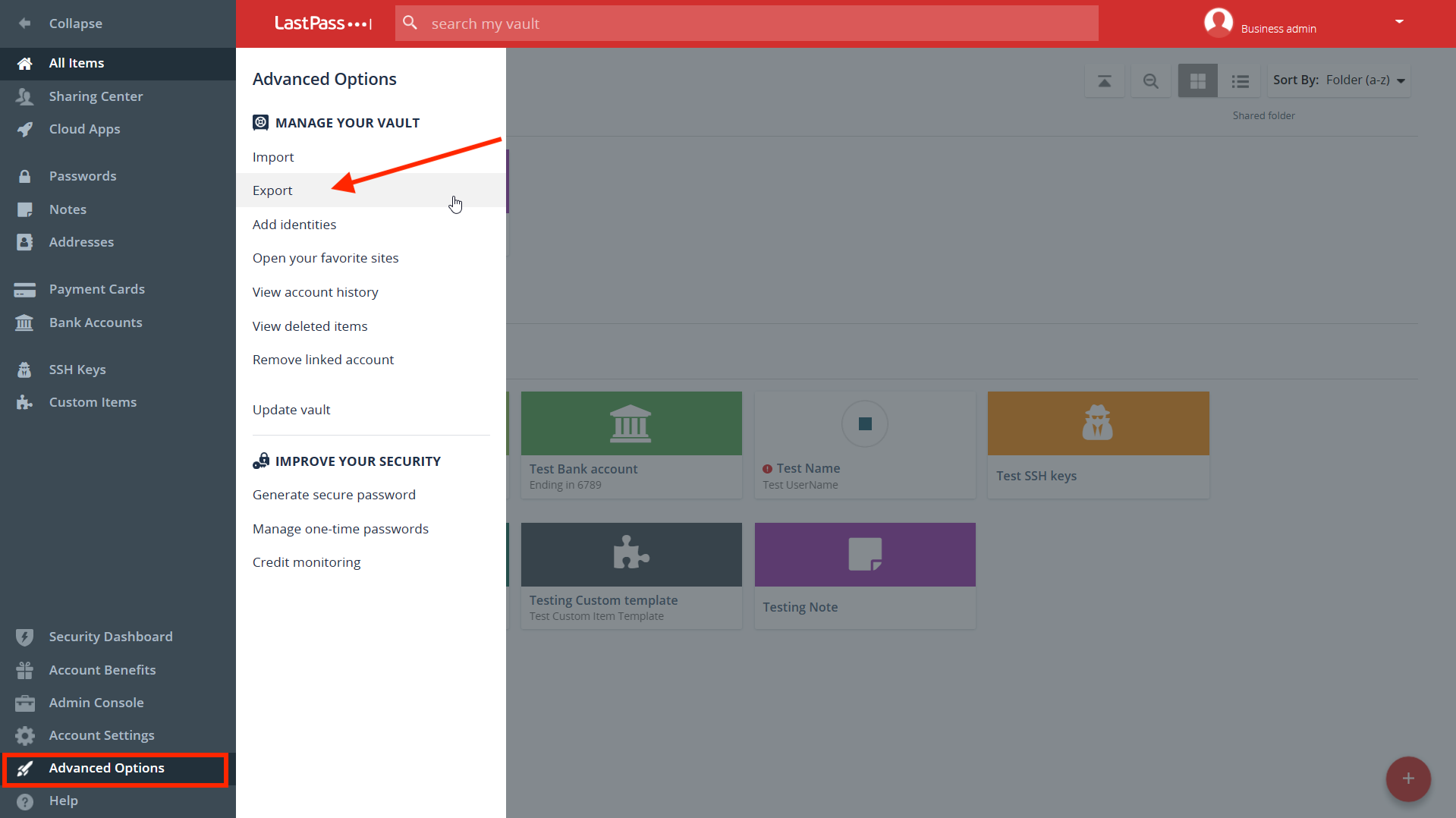Open the Test SSH keys card
This screenshot has height=818, width=1456.
1098,445
